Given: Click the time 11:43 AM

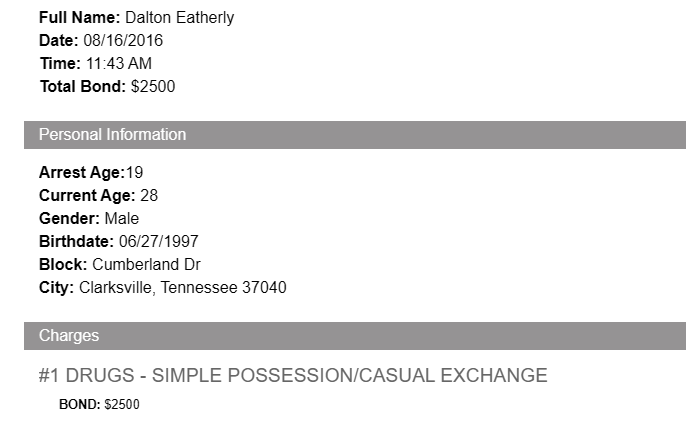Looking at the screenshot, I should click(118, 64).
